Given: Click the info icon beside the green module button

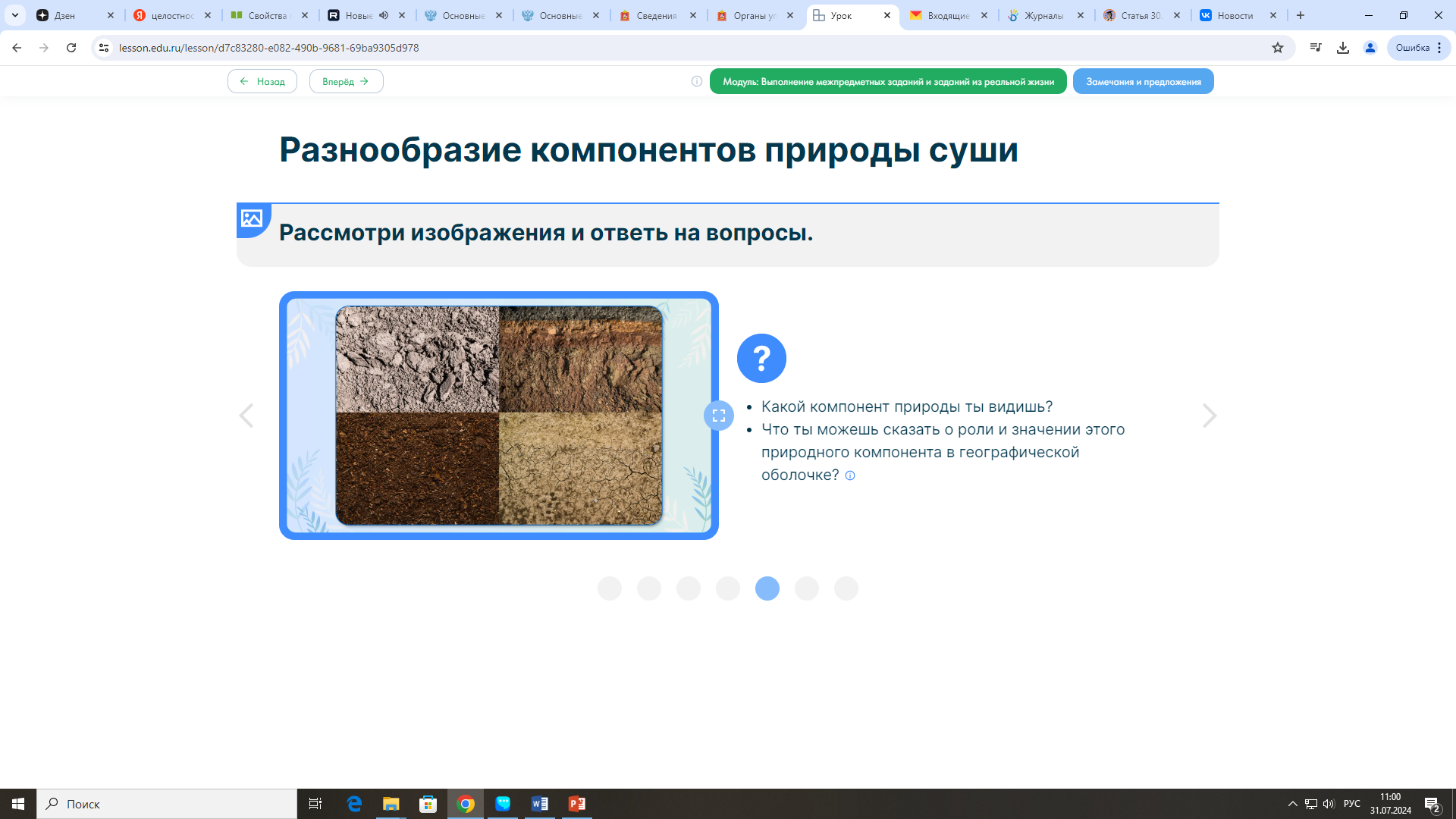Looking at the screenshot, I should (x=697, y=81).
